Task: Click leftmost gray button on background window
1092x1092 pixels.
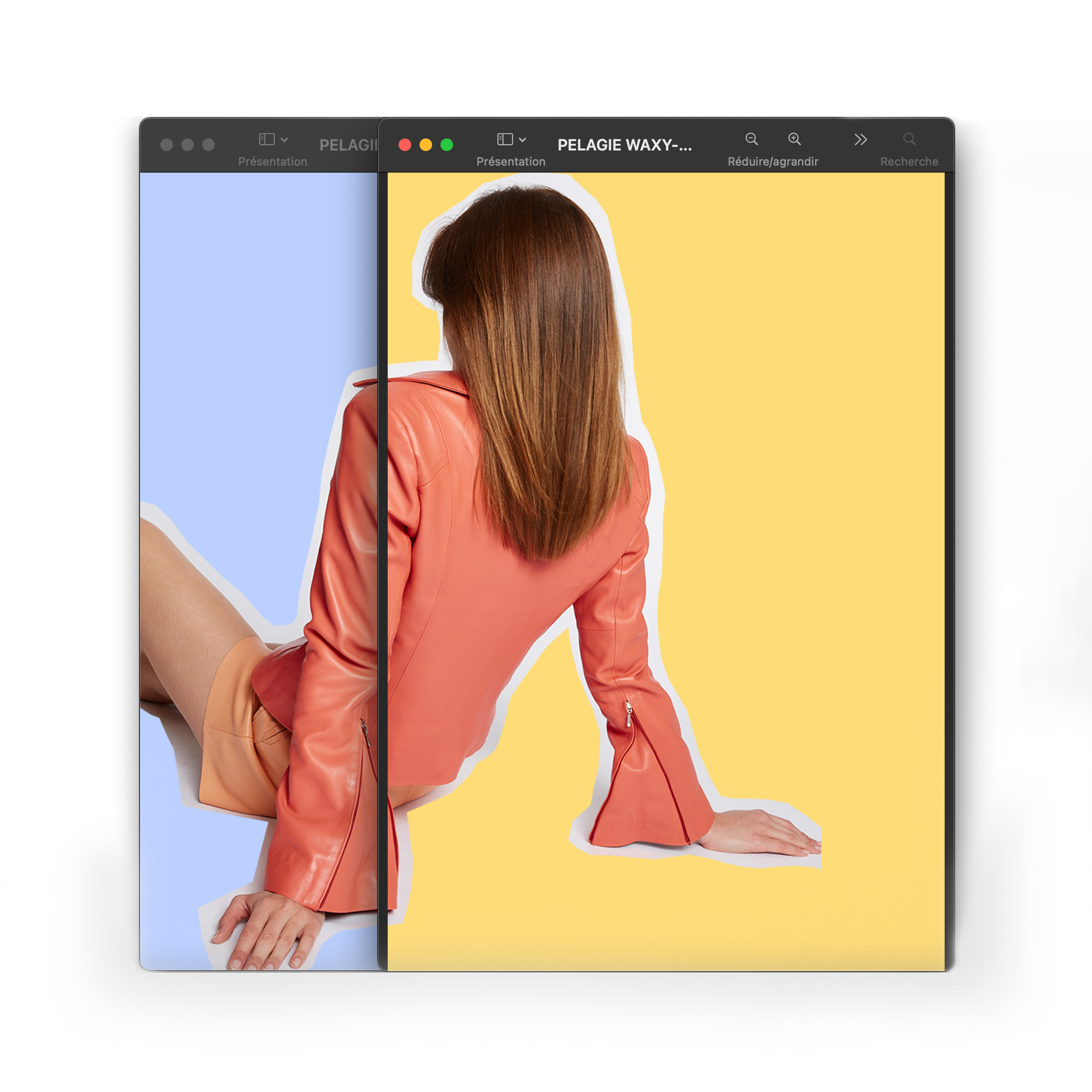Action: [167, 145]
